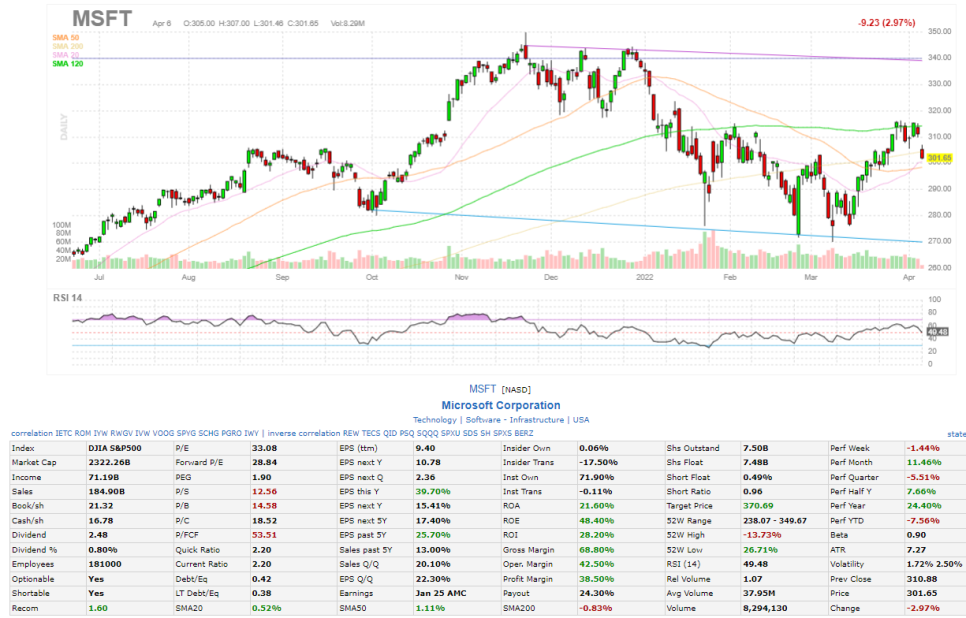
Task: Open correlated ticker IYW
Action: coord(101,433)
